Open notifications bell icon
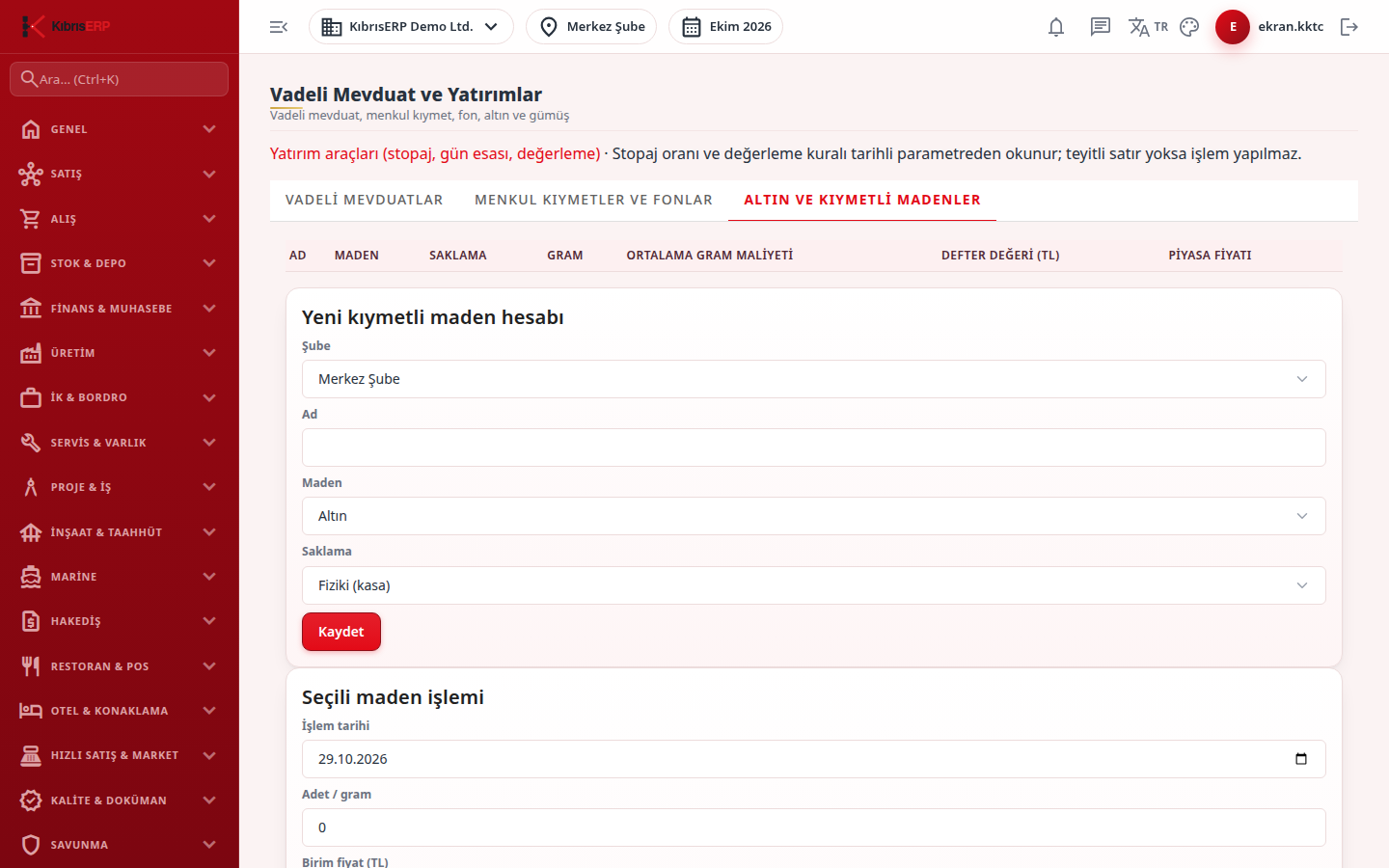The height and width of the screenshot is (868, 1389). pyautogui.click(x=1056, y=27)
